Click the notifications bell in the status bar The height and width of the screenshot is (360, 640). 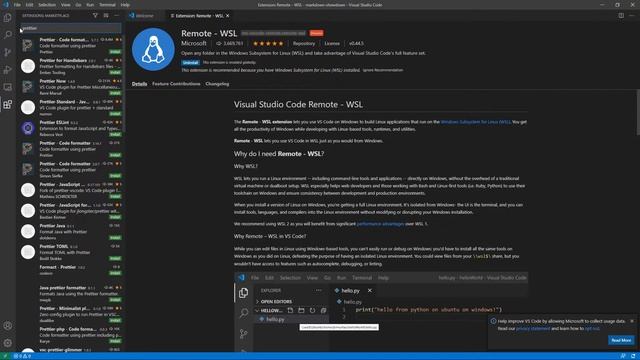(633, 356)
